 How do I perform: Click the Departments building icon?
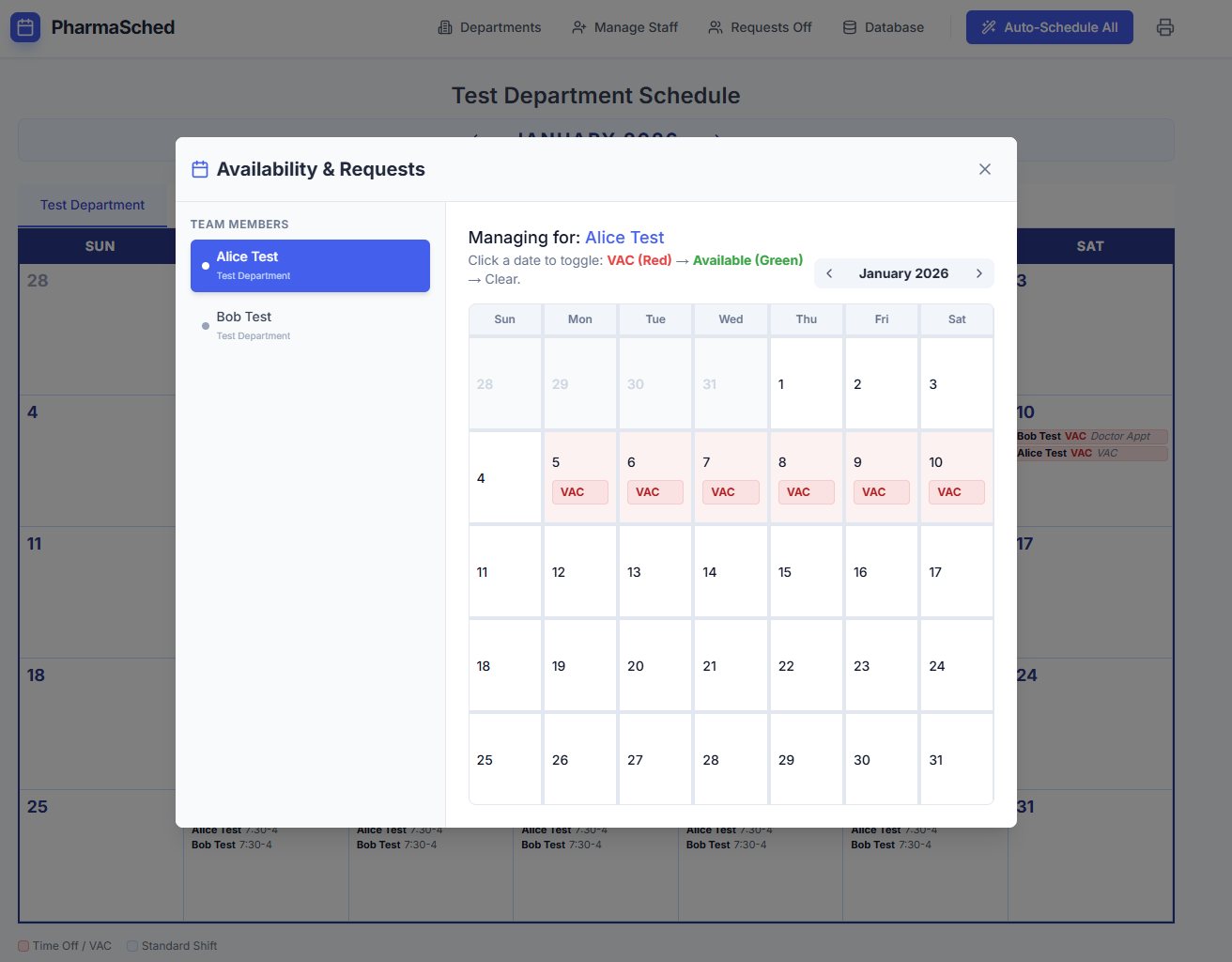pyautogui.click(x=445, y=27)
